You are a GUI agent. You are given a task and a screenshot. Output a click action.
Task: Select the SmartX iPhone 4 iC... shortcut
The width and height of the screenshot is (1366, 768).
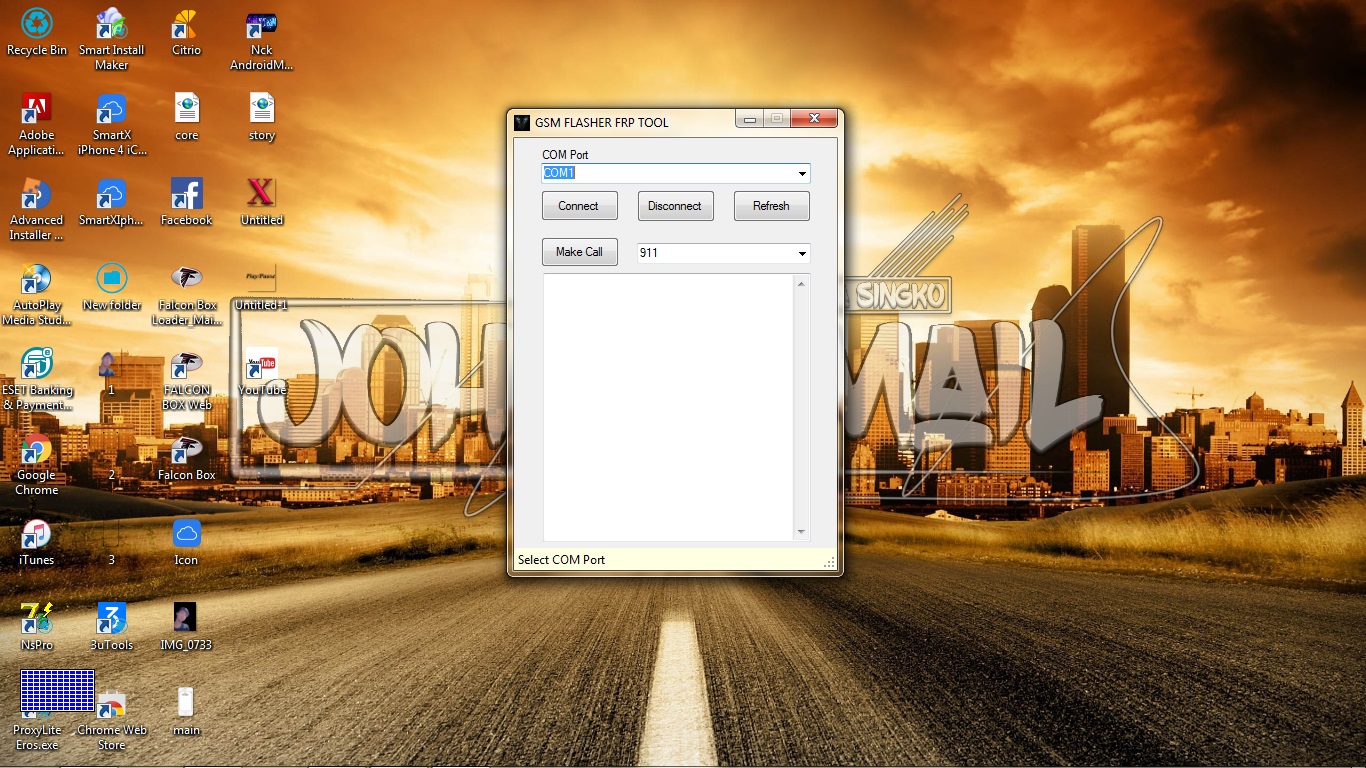[111, 124]
